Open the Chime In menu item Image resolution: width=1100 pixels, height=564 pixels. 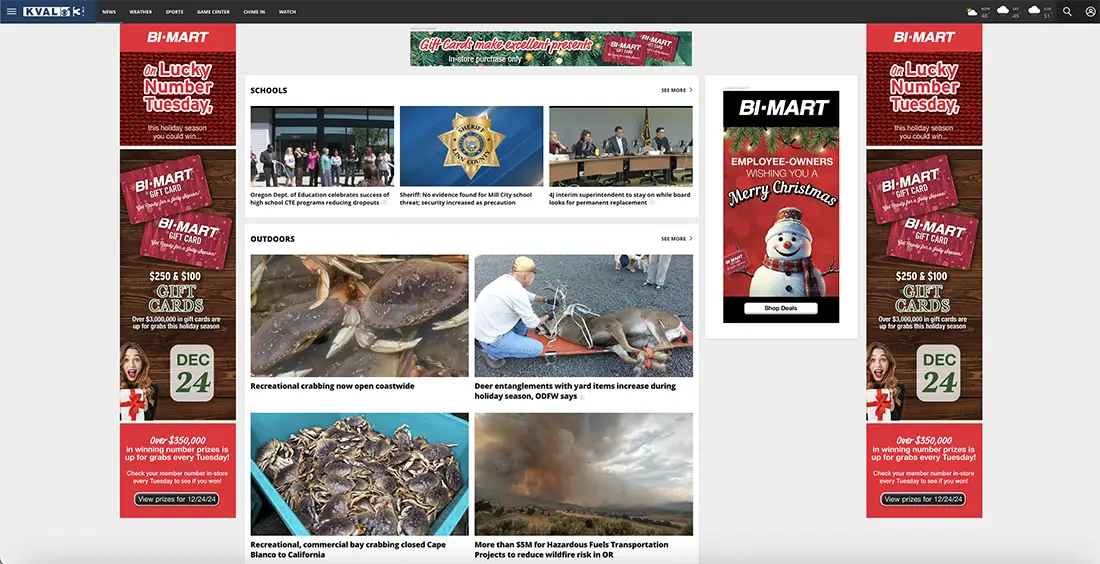click(x=254, y=12)
